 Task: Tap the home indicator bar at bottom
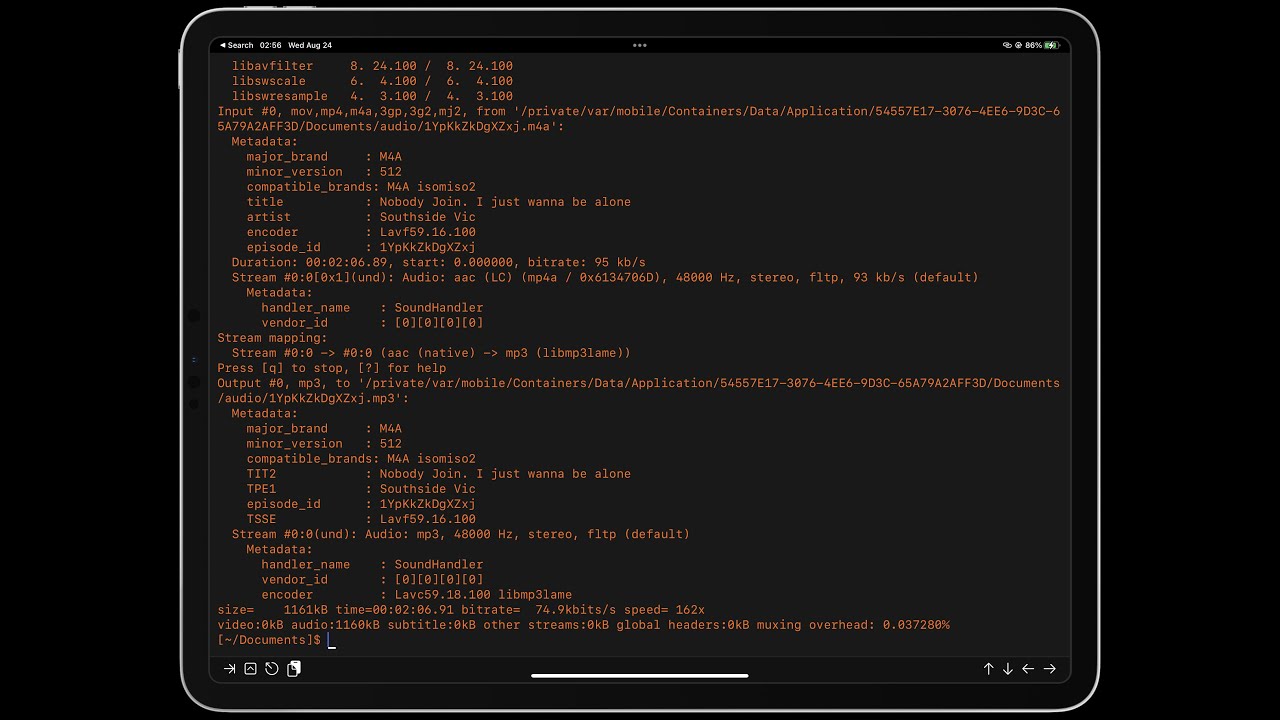pyautogui.click(x=640, y=675)
